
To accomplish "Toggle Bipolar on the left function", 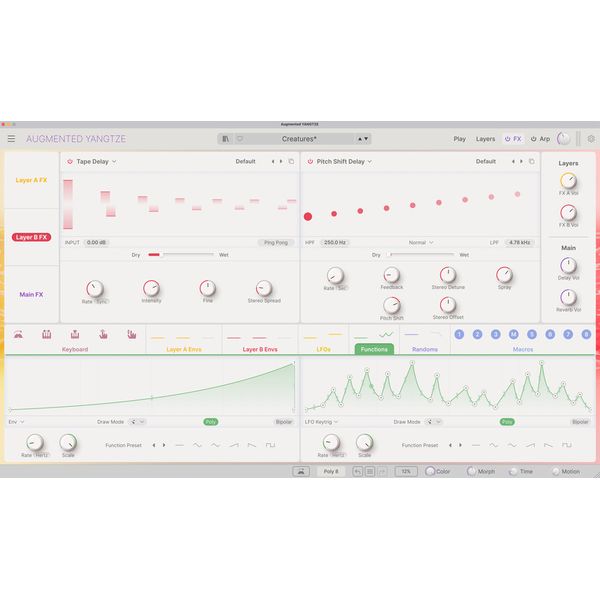I will (x=284, y=422).
